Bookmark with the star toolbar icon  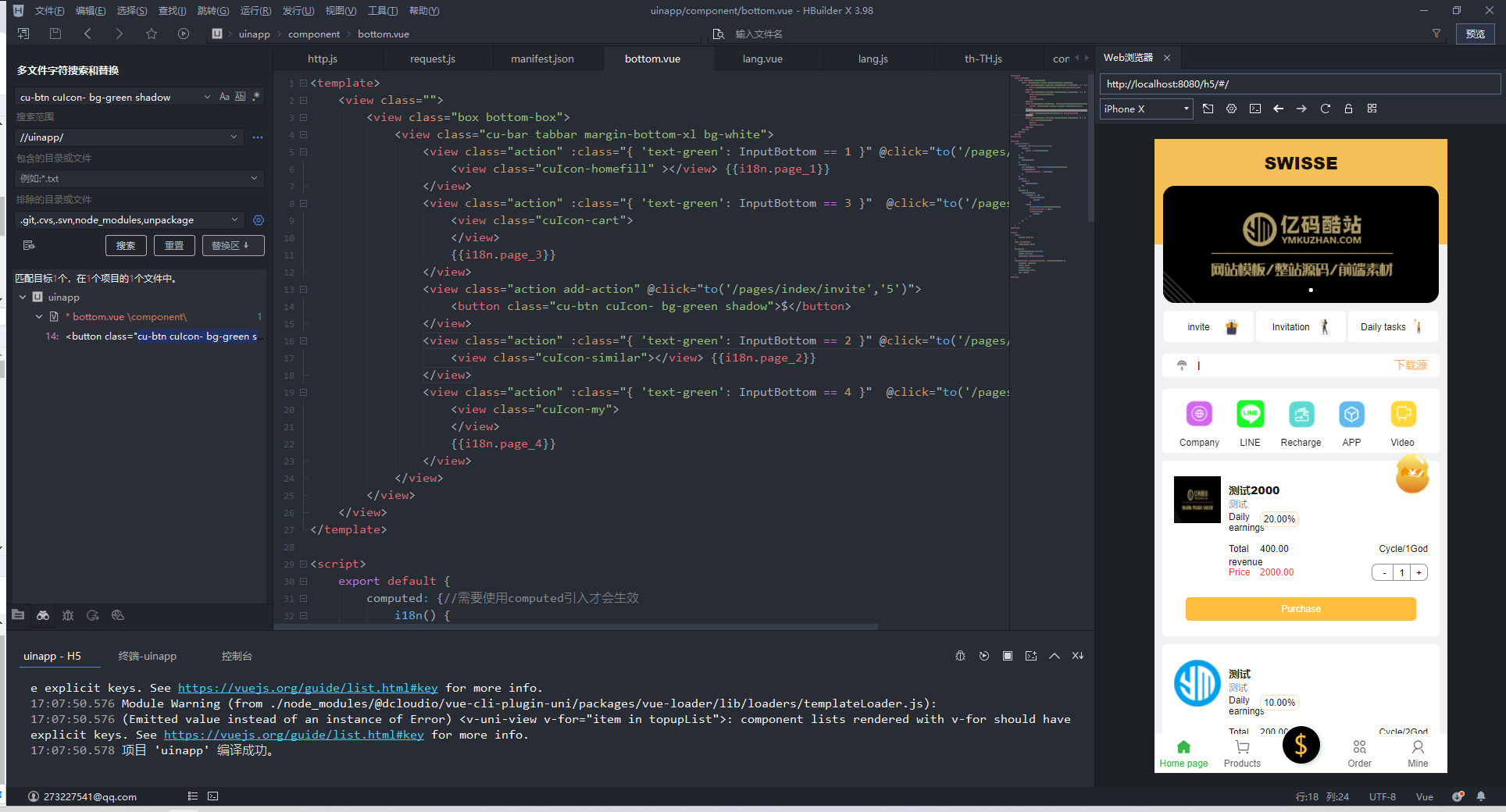(x=152, y=34)
